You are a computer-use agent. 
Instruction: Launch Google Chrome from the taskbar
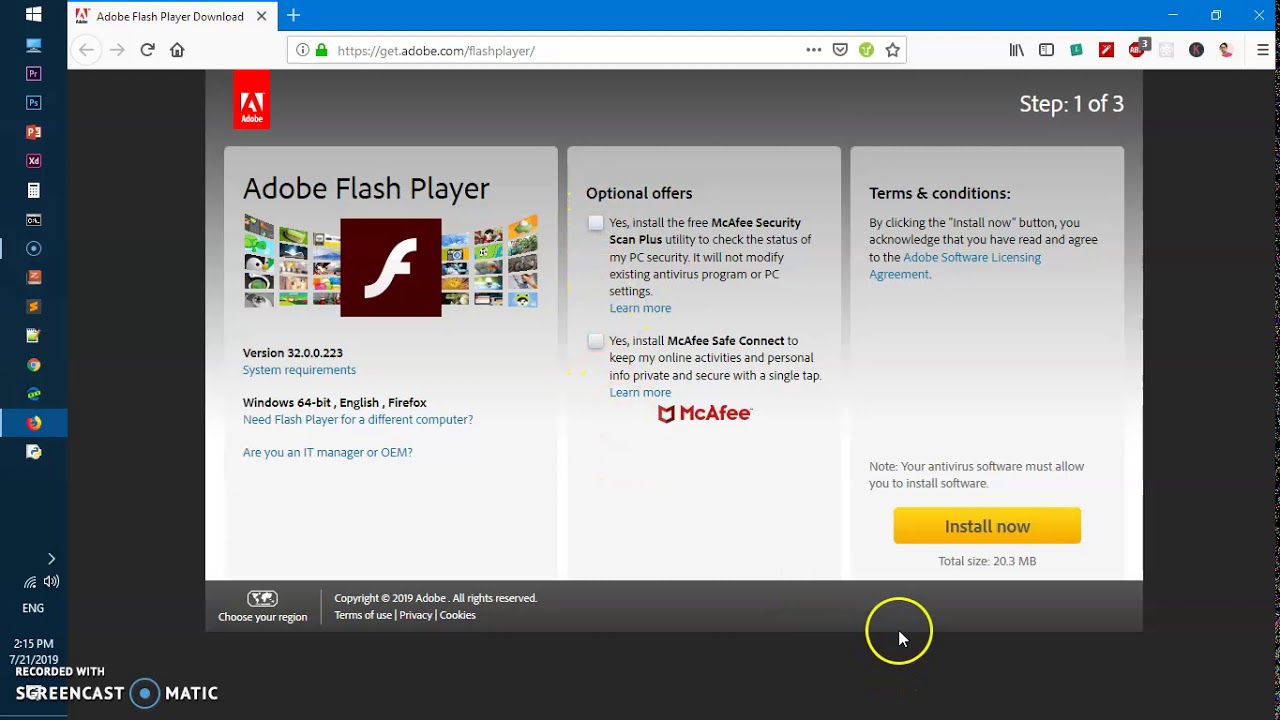coord(33,365)
